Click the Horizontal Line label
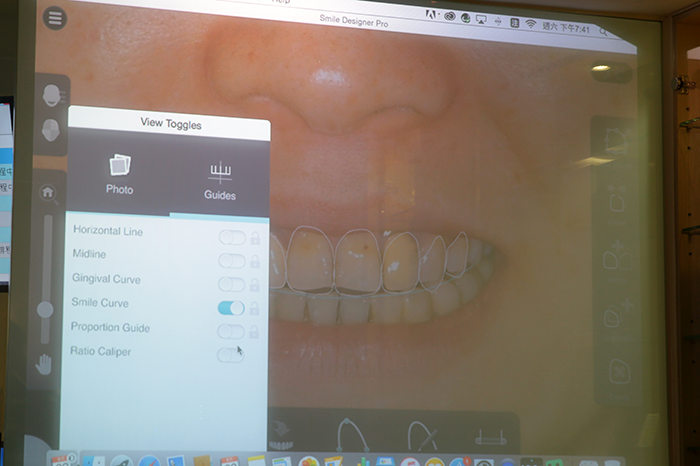 click(108, 231)
